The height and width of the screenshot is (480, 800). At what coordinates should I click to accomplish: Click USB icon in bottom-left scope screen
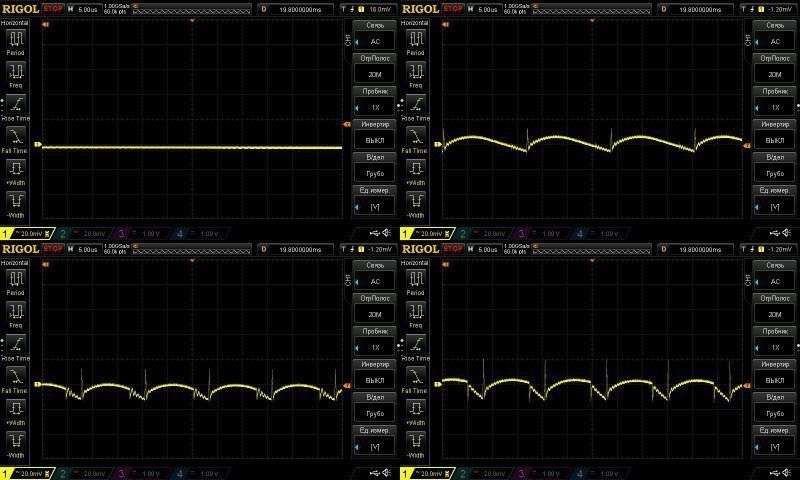tap(375, 473)
